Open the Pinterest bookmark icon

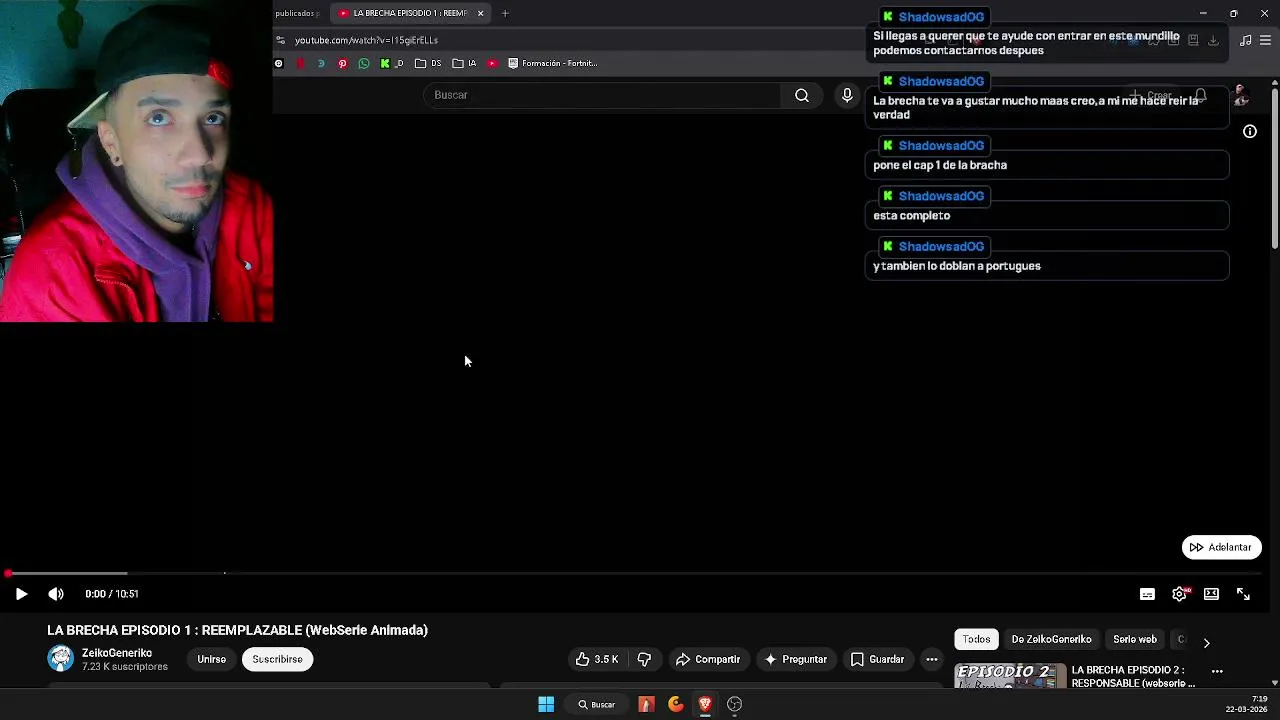pyautogui.click(x=342, y=63)
